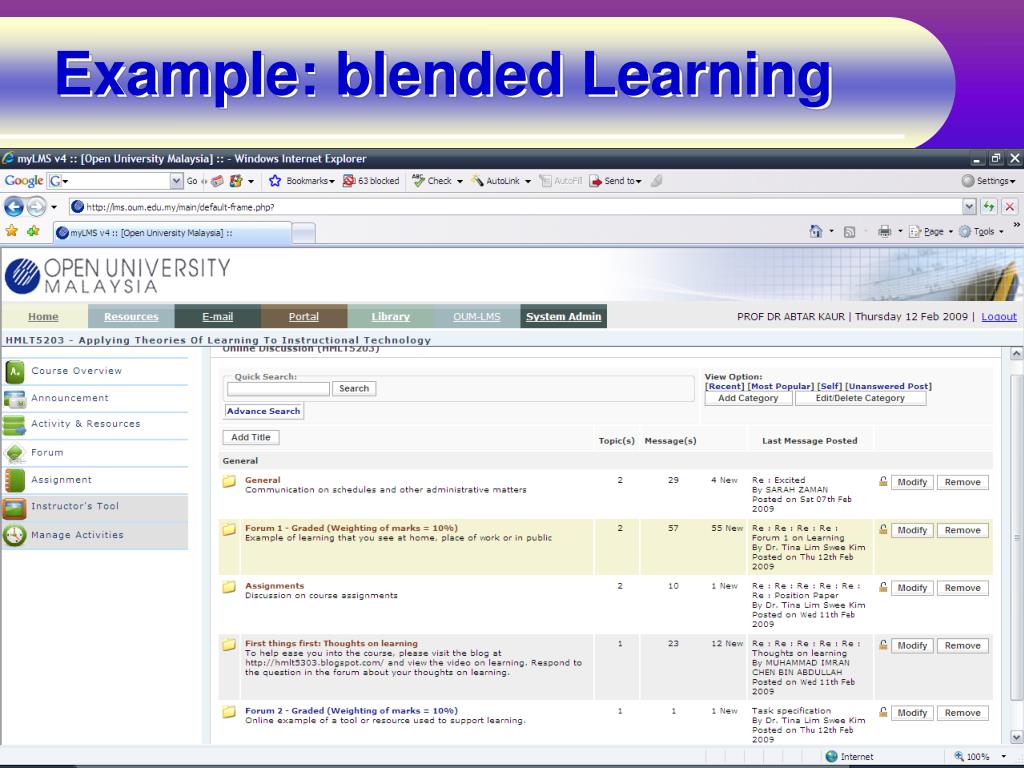Click the Advance Search button
1024x768 pixels.
pyautogui.click(x=264, y=411)
